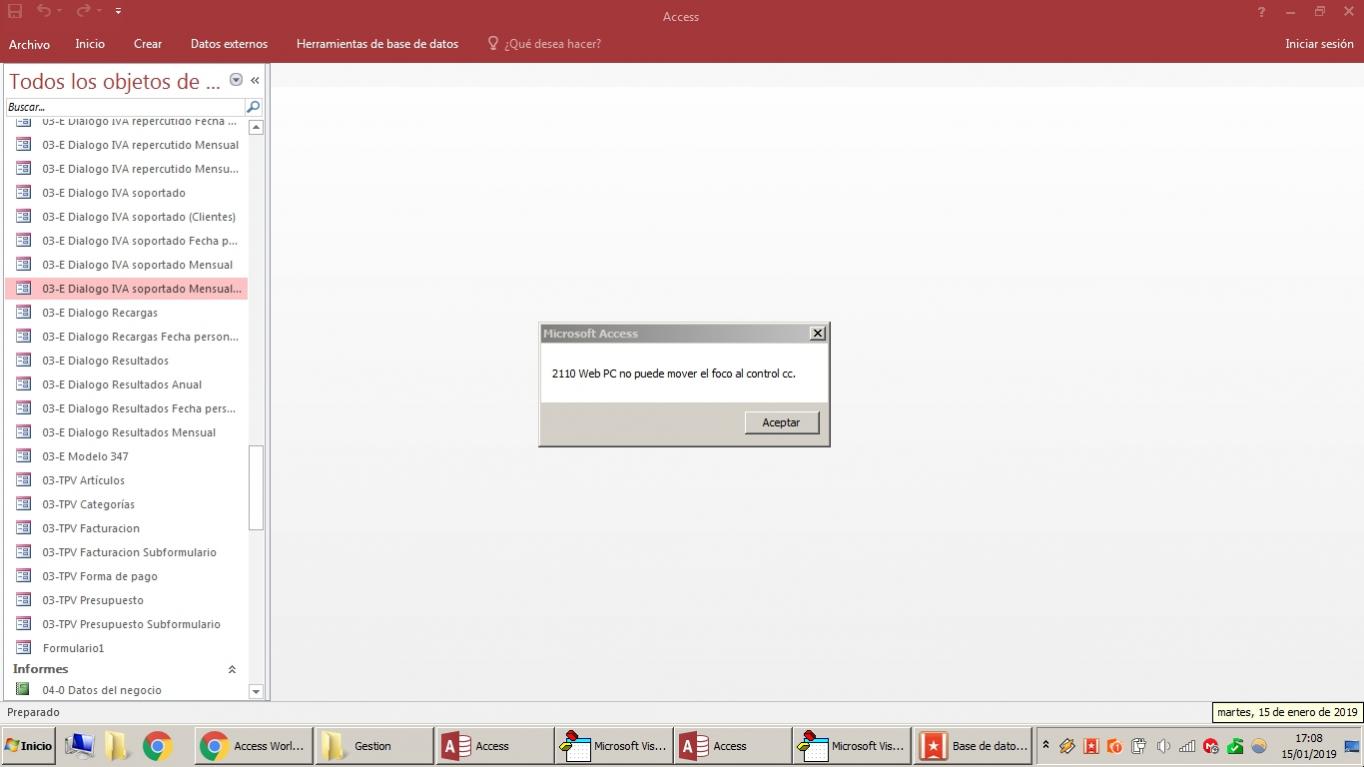Open the Datos externos tab
This screenshot has height=767, width=1364.
click(229, 44)
